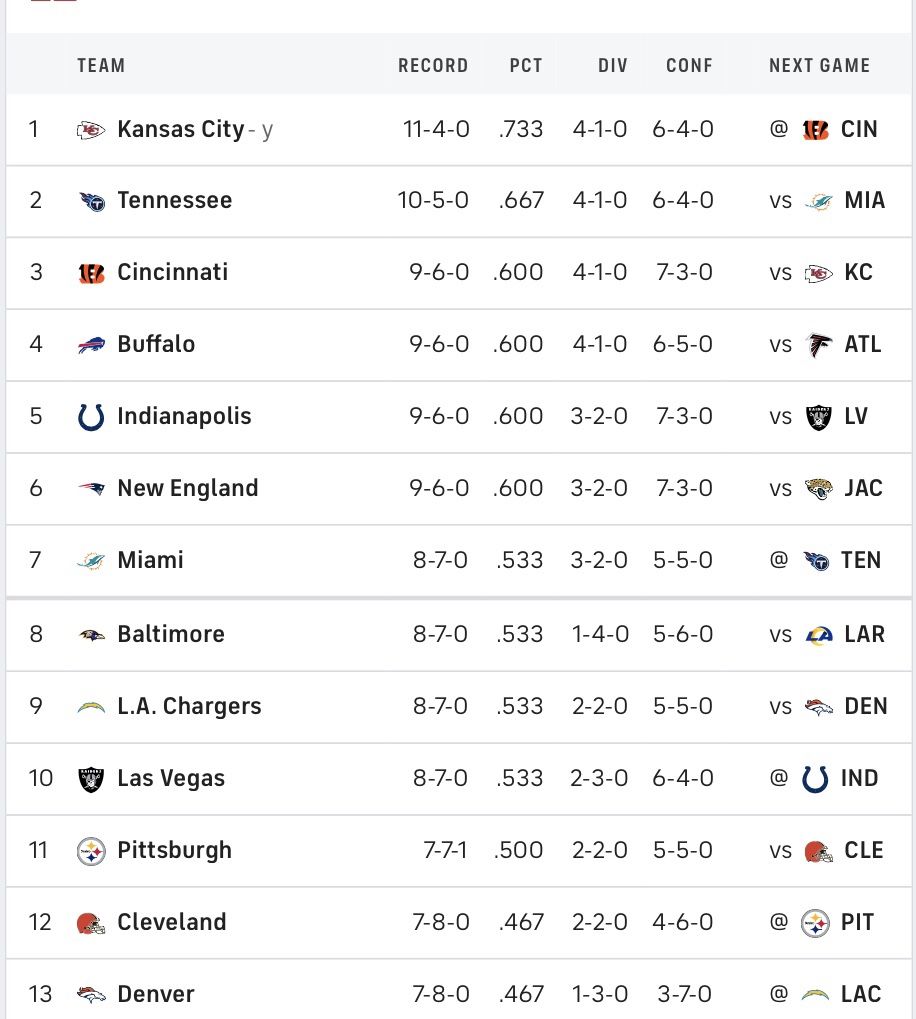Click the Browns helmet in Pittsburgh's next game
The width and height of the screenshot is (916, 1019).
click(x=819, y=851)
